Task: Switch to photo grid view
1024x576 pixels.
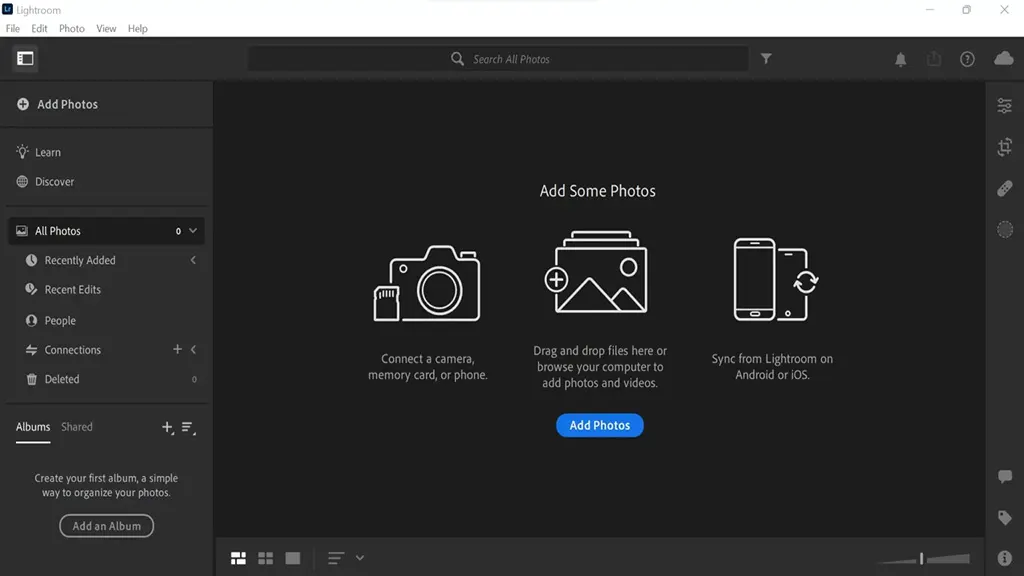Action: pos(238,558)
